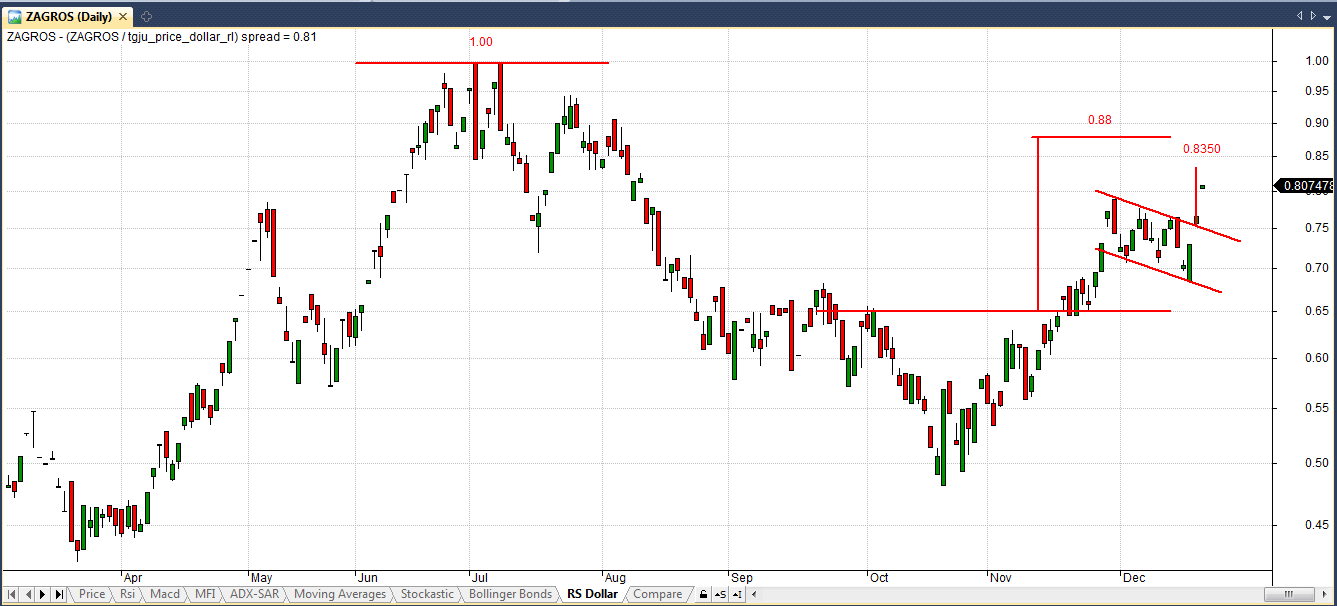
Task: Switch to the Stockastic tab
Action: [427, 594]
